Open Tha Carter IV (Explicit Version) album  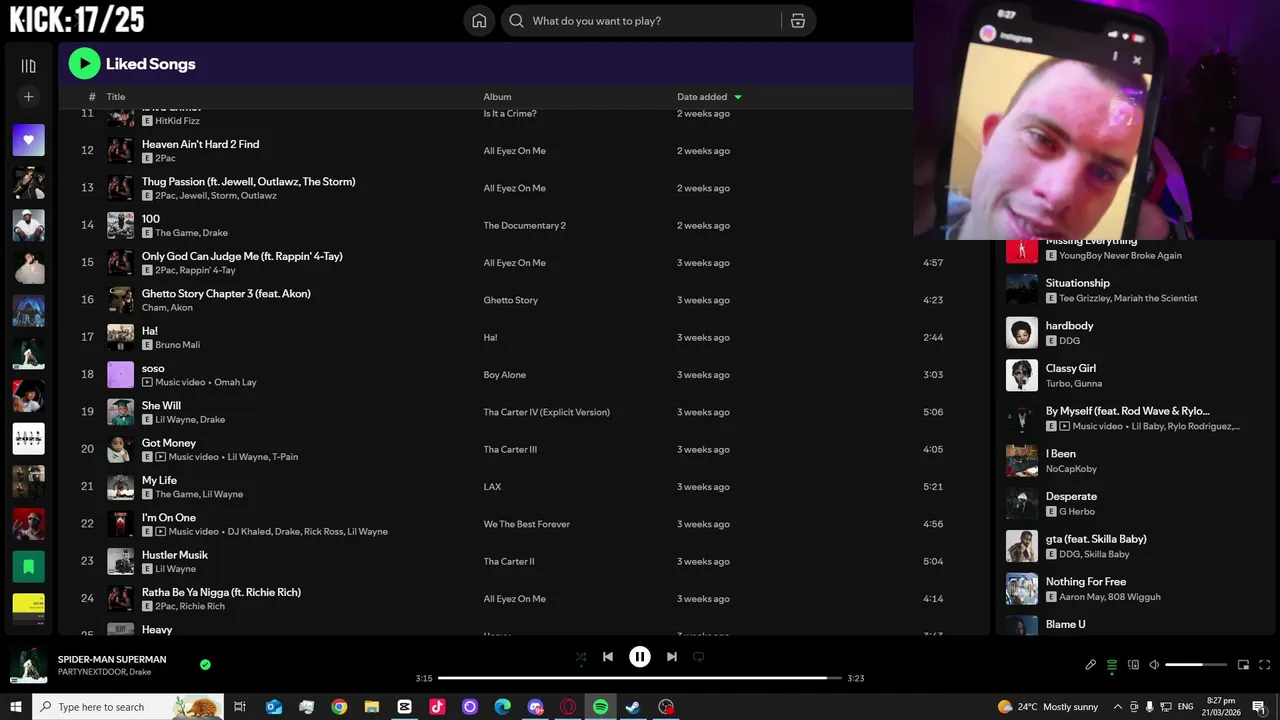point(546,412)
